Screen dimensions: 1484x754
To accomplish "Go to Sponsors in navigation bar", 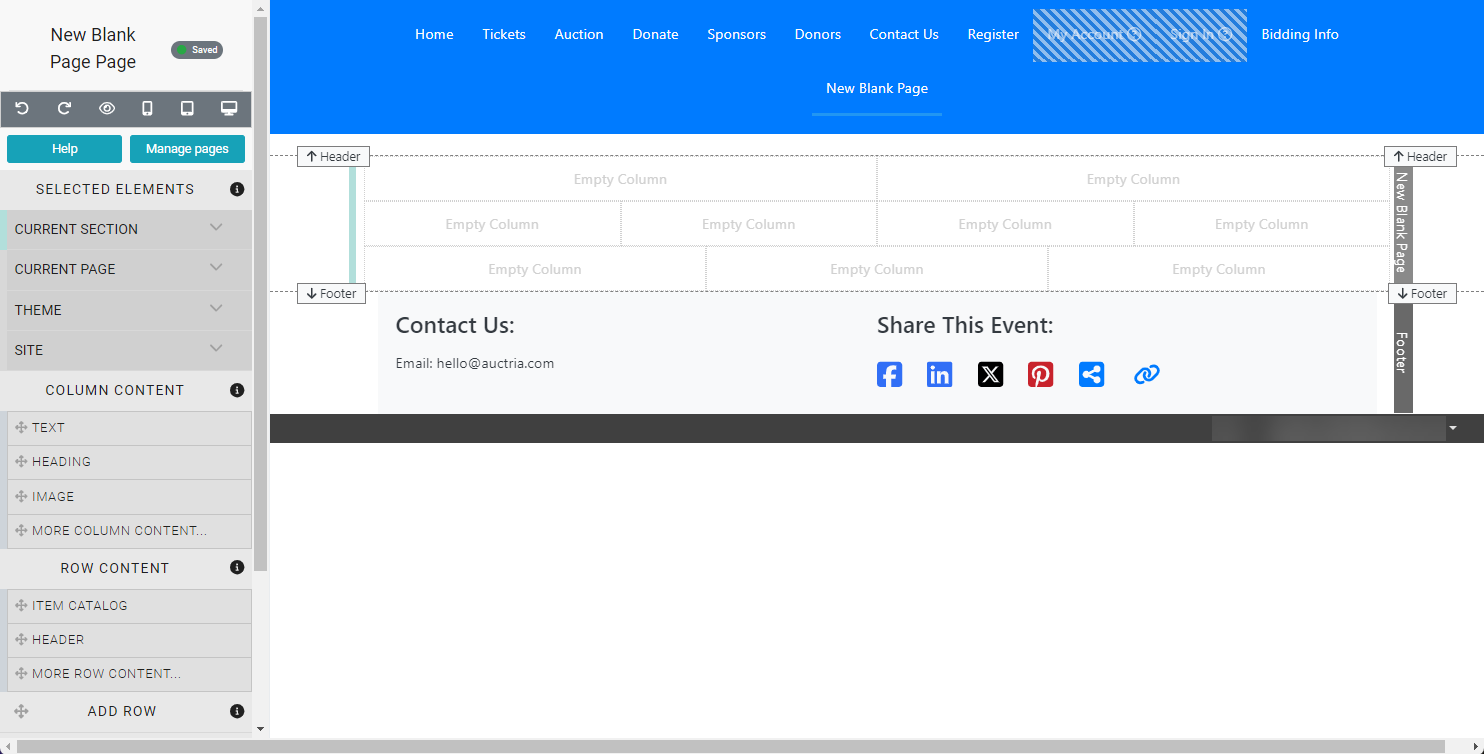I will point(736,34).
